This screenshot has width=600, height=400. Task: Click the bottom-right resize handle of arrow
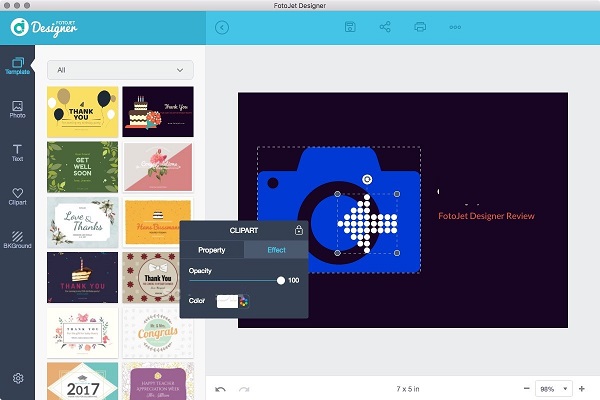[397, 253]
